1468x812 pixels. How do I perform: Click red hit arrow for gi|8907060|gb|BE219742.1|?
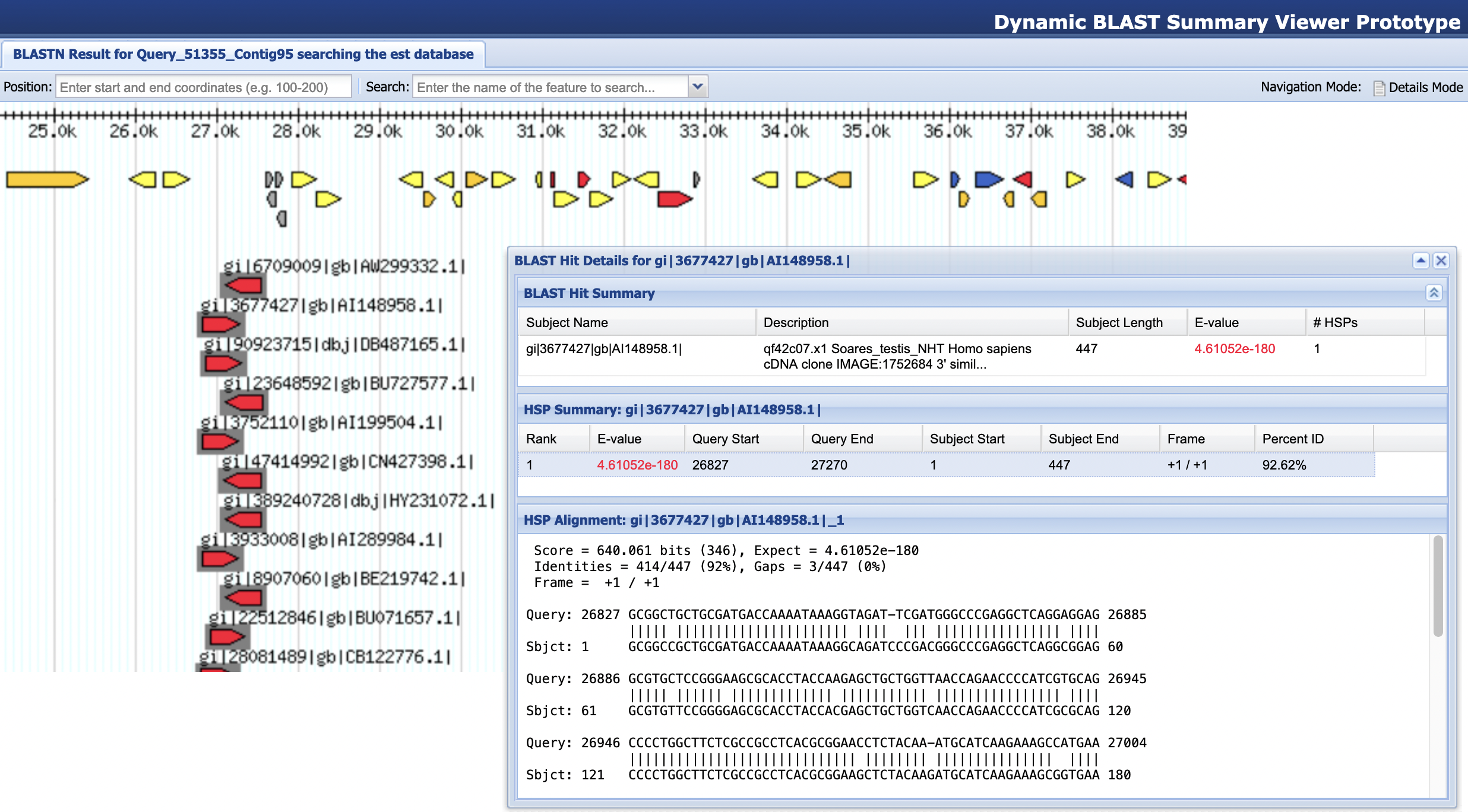coord(243,598)
